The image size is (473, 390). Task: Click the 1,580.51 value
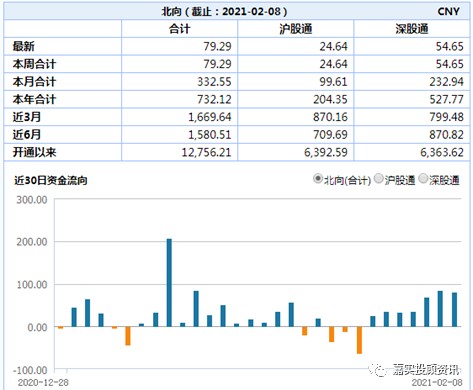coord(210,135)
